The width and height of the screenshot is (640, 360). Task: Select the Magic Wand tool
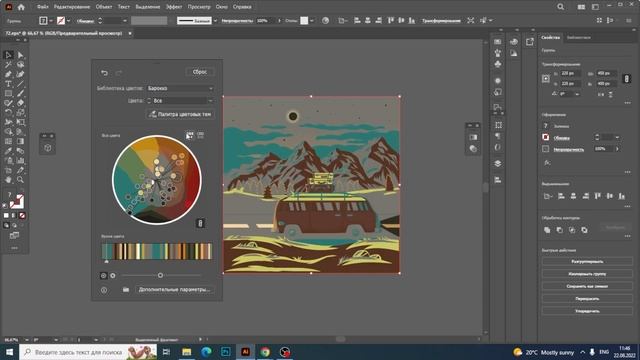click(x=8, y=64)
